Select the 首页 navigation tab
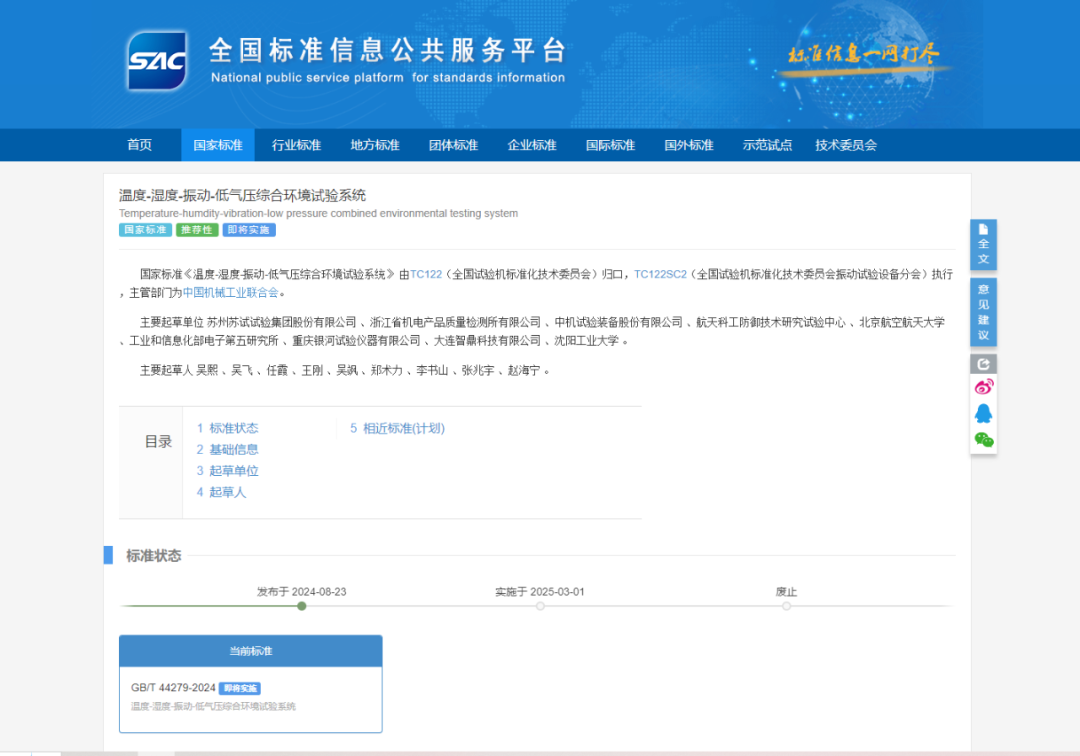 (140, 145)
